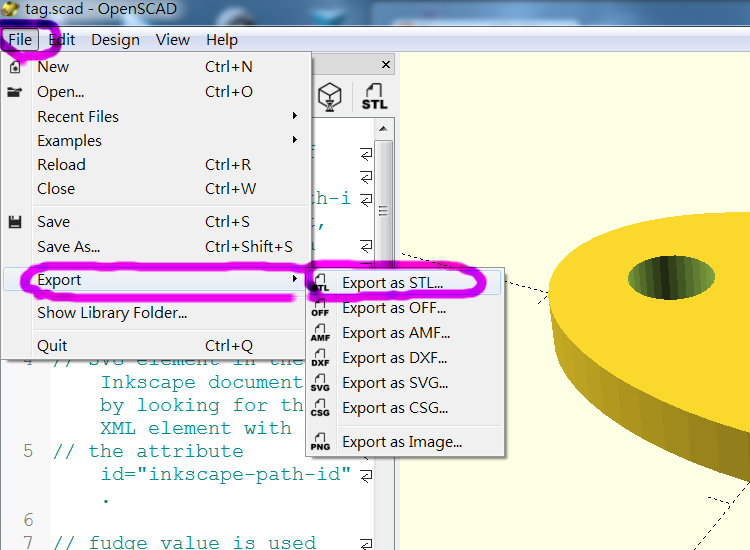Image resolution: width=750 pixels, height=550 pixels.
Task: Expand the Recent Files submenu
Action: (x=156, y=117)
